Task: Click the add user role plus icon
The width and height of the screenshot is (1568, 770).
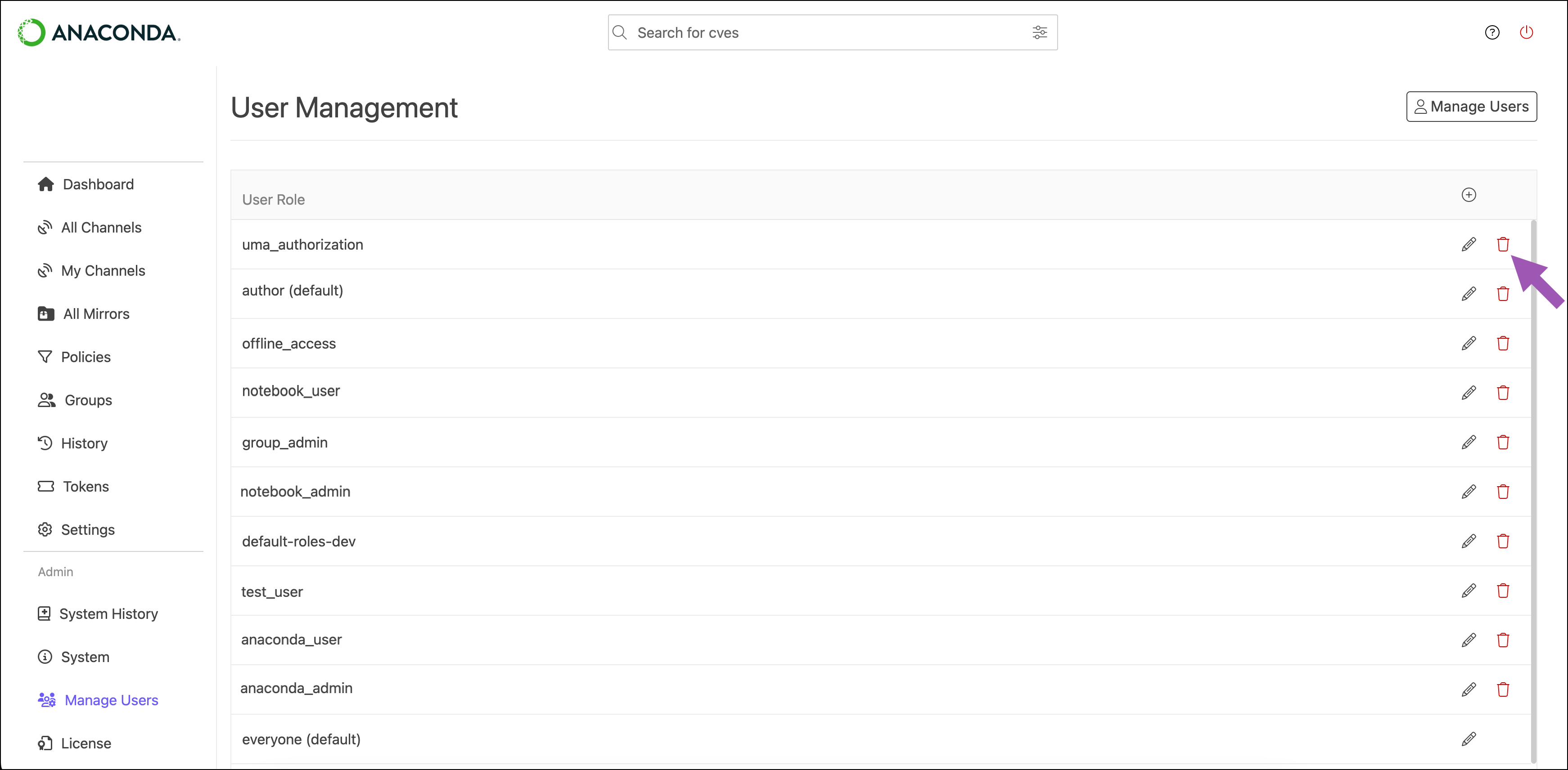Action: (1468, 195)
